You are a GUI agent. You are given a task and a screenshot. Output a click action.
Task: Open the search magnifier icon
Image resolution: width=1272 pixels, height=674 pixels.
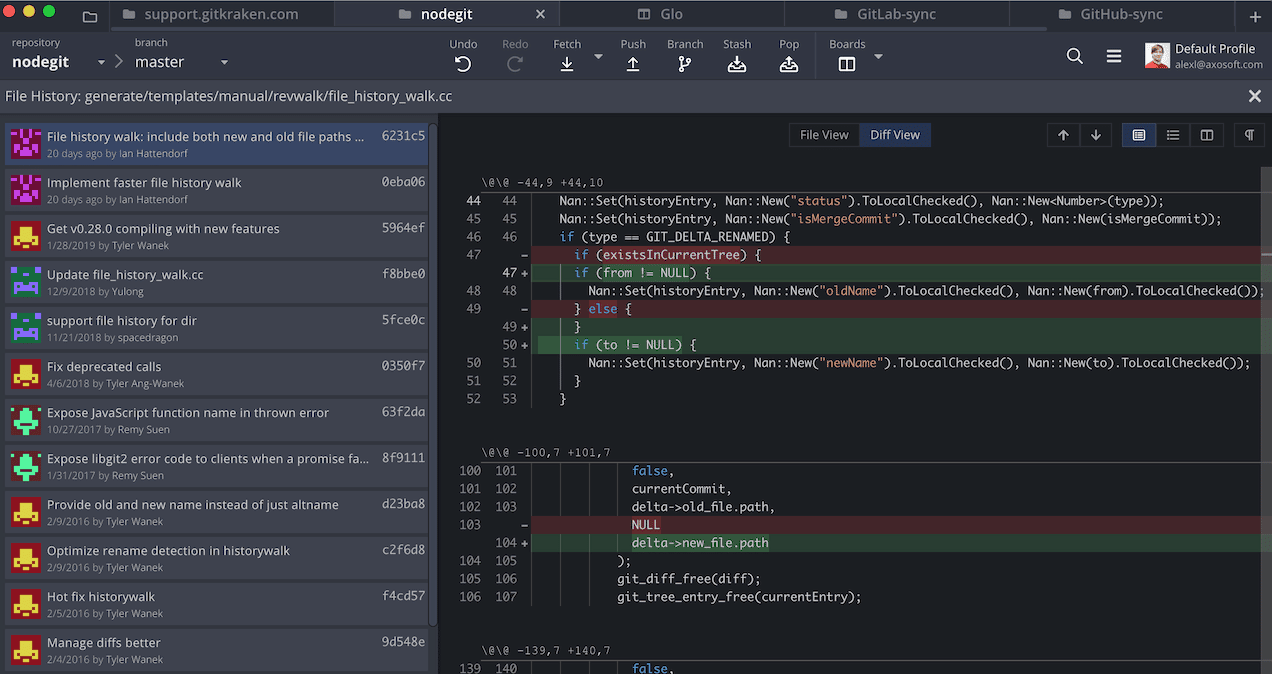click(1074, 56)
